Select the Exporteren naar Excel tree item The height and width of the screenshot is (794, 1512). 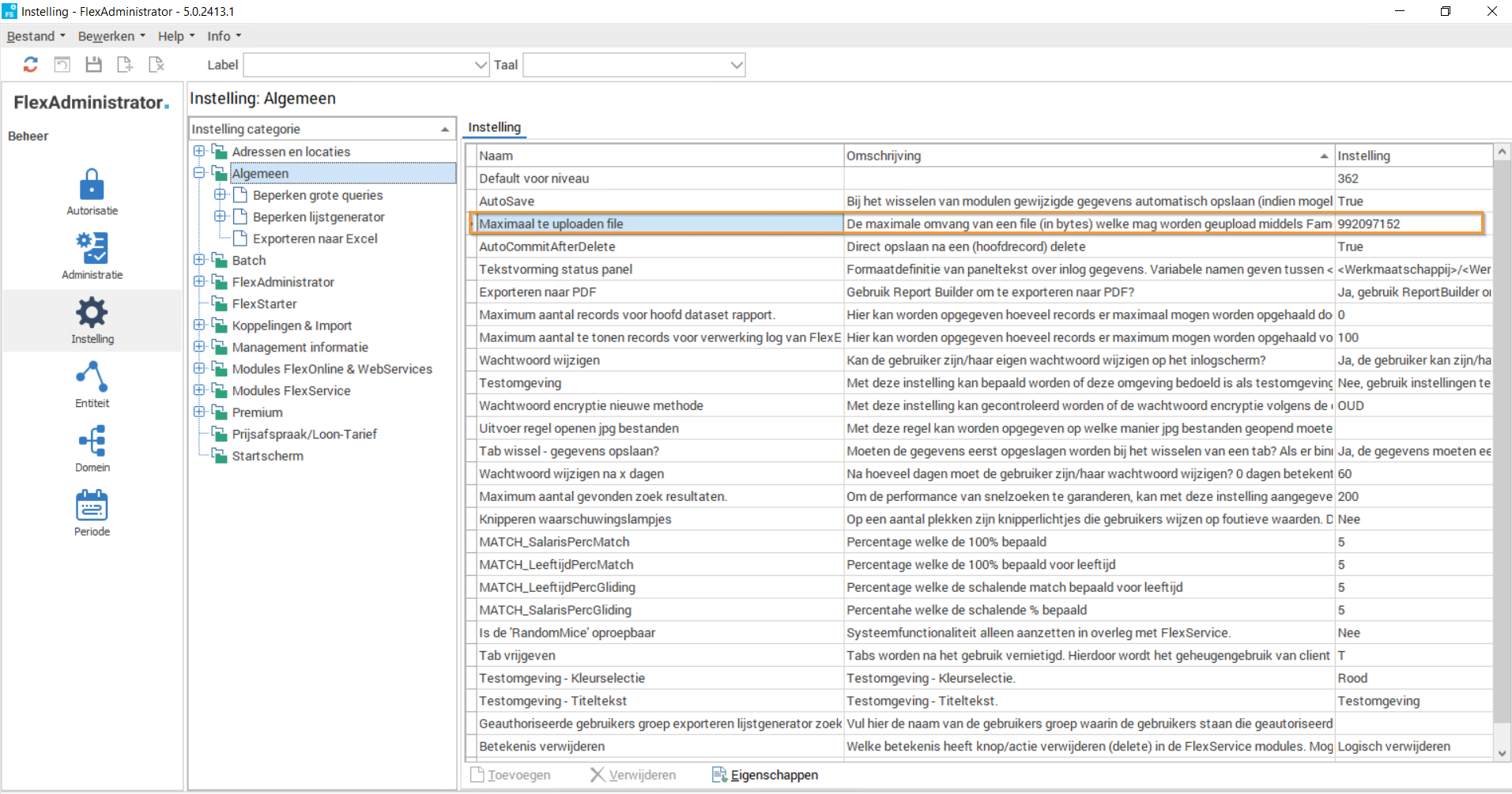click(315, 239)
